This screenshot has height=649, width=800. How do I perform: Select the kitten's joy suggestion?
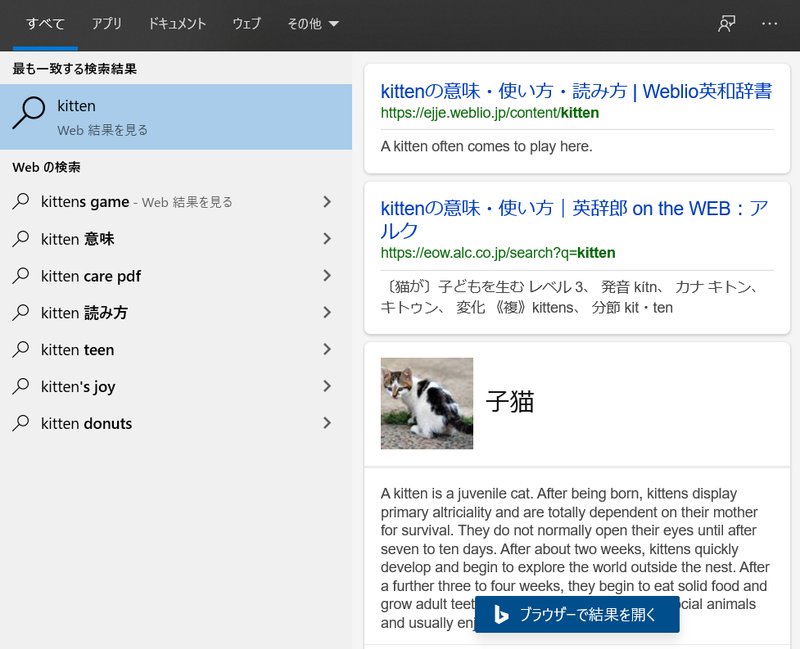click(176, 386)
